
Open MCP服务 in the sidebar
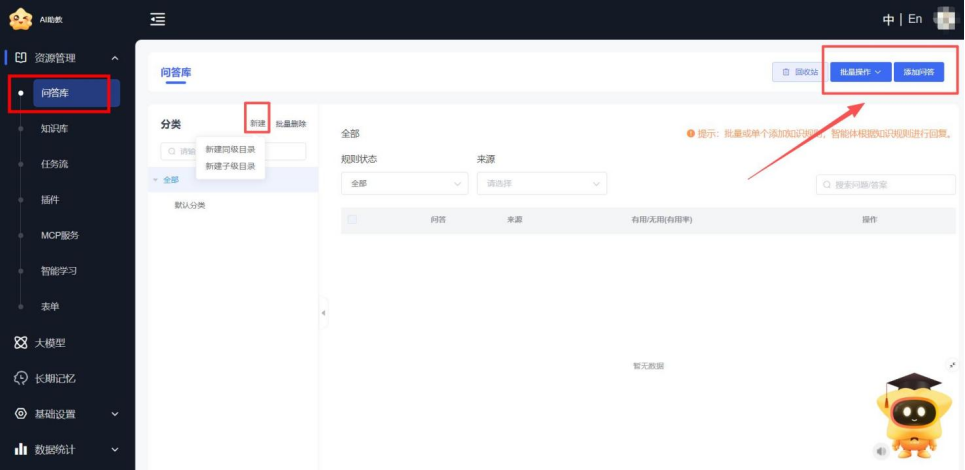pos(60,235)
